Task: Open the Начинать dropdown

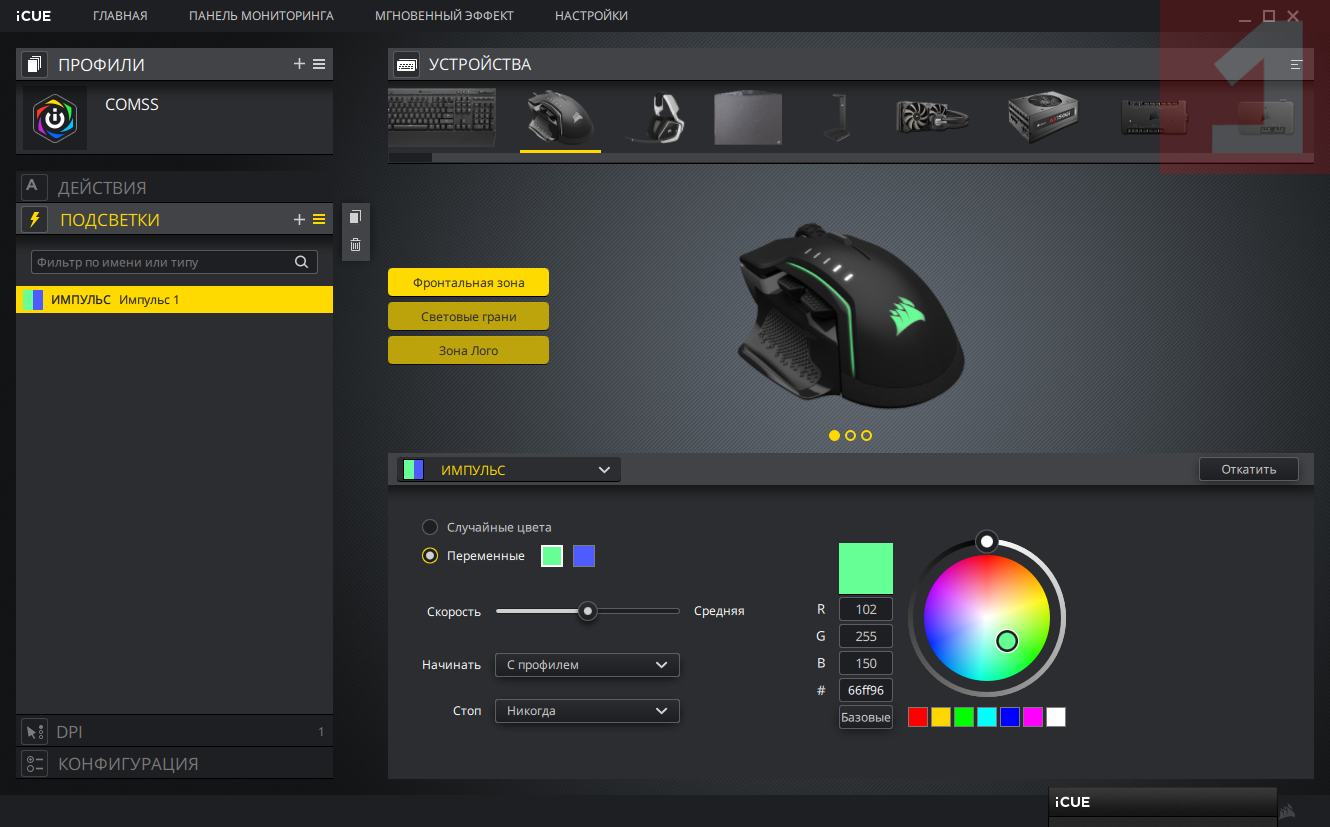Action: click(x=587, y=665)
